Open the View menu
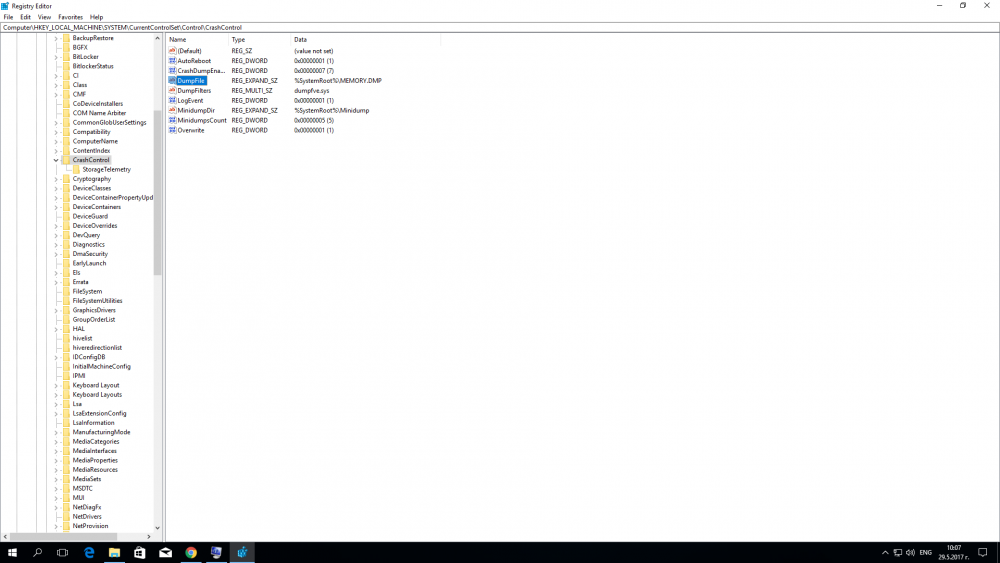Image resolution: width=1000 pixels, height=563 pixels. pyautogui.click(x=44, y=17)
